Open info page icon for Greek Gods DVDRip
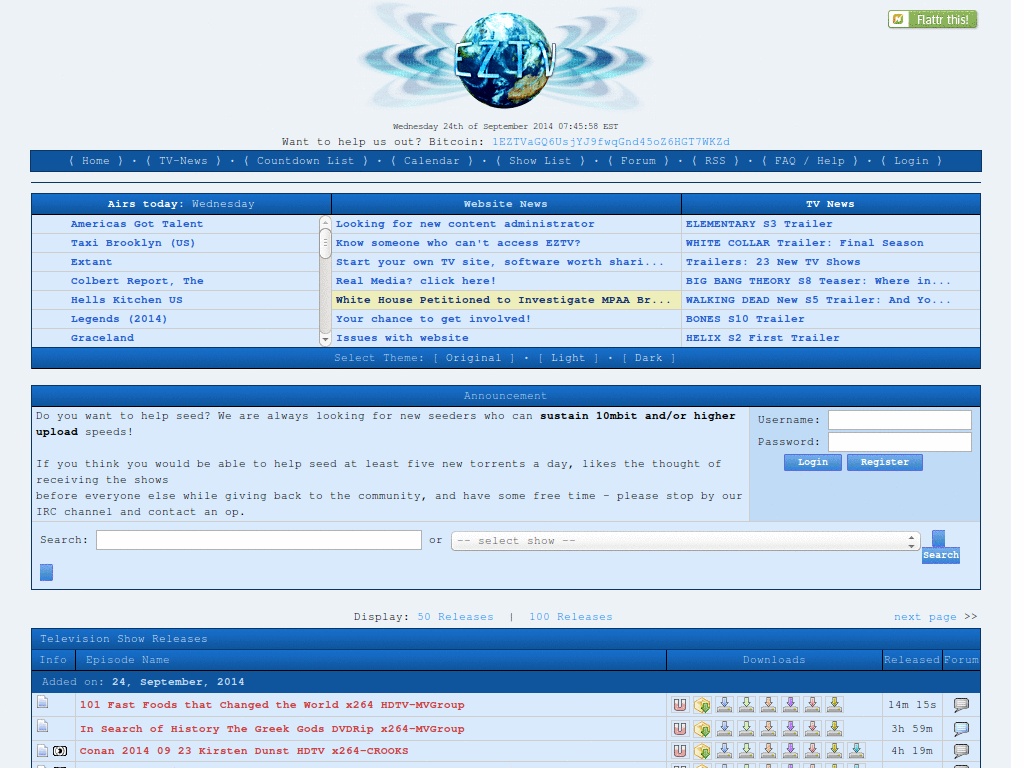1024x768 pixels. point(42,726)
